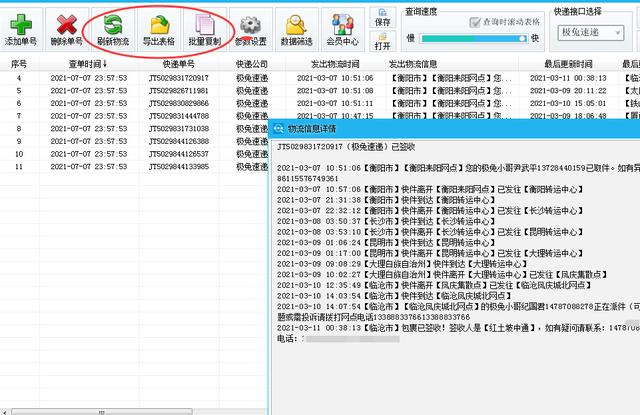Click last update time 2021-03-10 15:05:01
The image size is (640, 415).
point(568,103)
